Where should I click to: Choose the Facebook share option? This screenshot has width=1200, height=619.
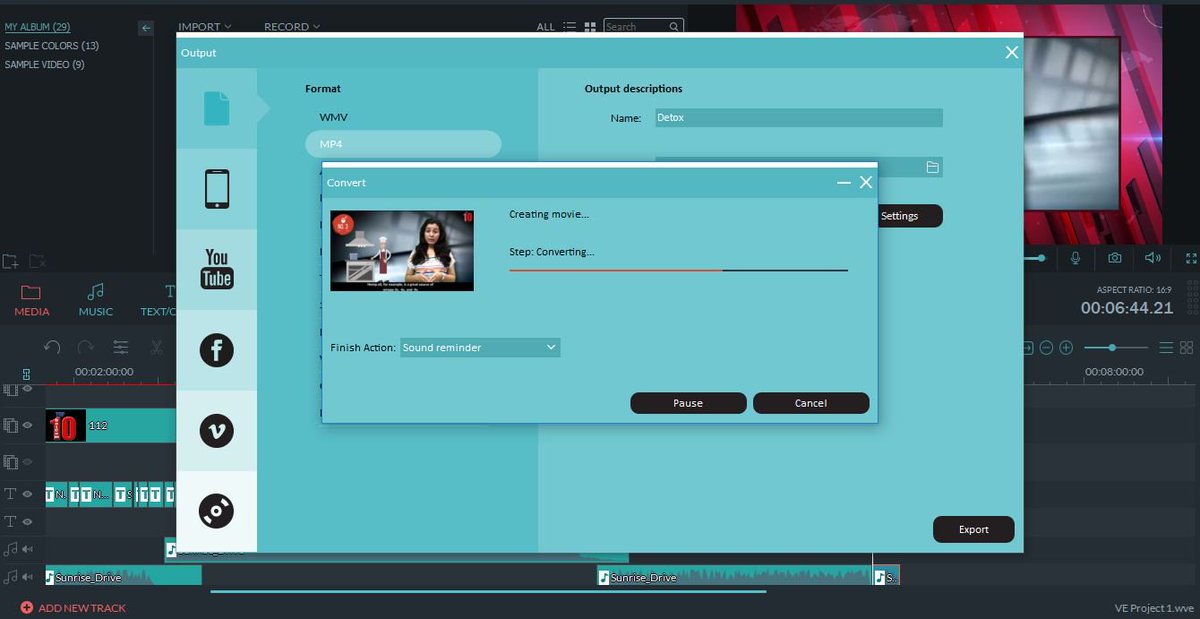pyautogui.click(x=216, y=349)
